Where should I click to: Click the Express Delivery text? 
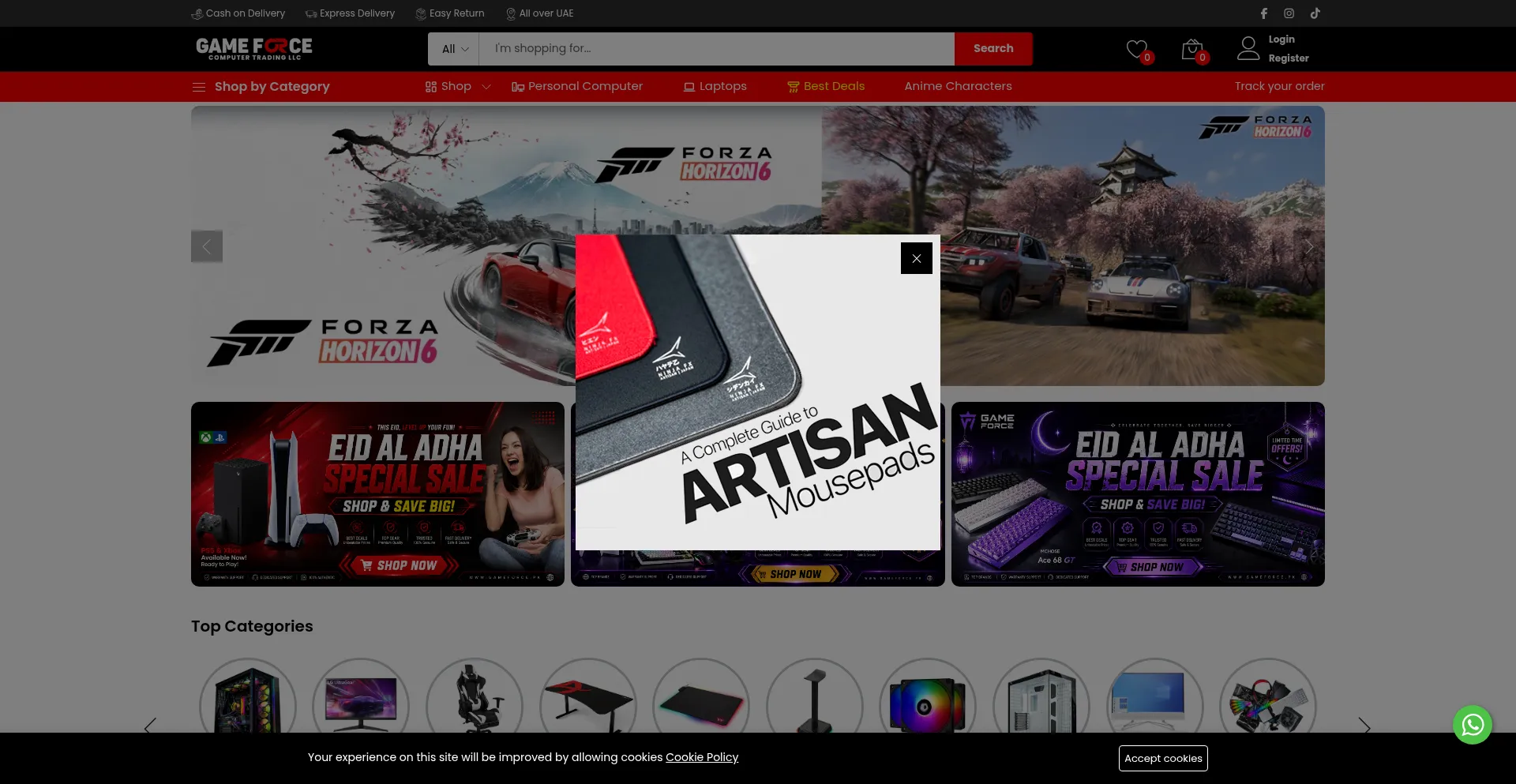(357, 13)
